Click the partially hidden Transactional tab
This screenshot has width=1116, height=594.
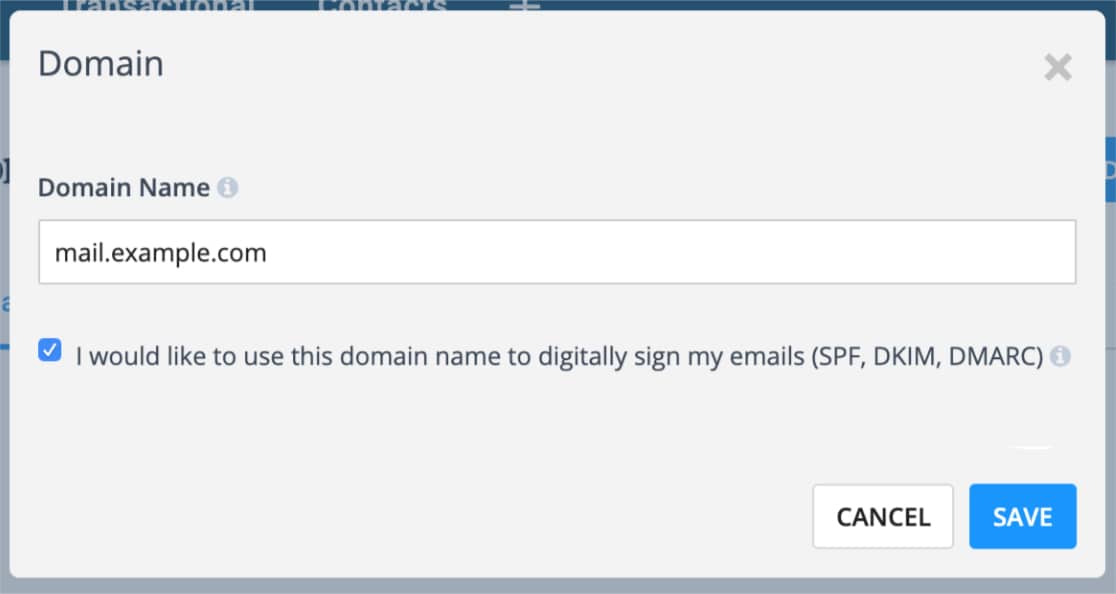[158, 6]
